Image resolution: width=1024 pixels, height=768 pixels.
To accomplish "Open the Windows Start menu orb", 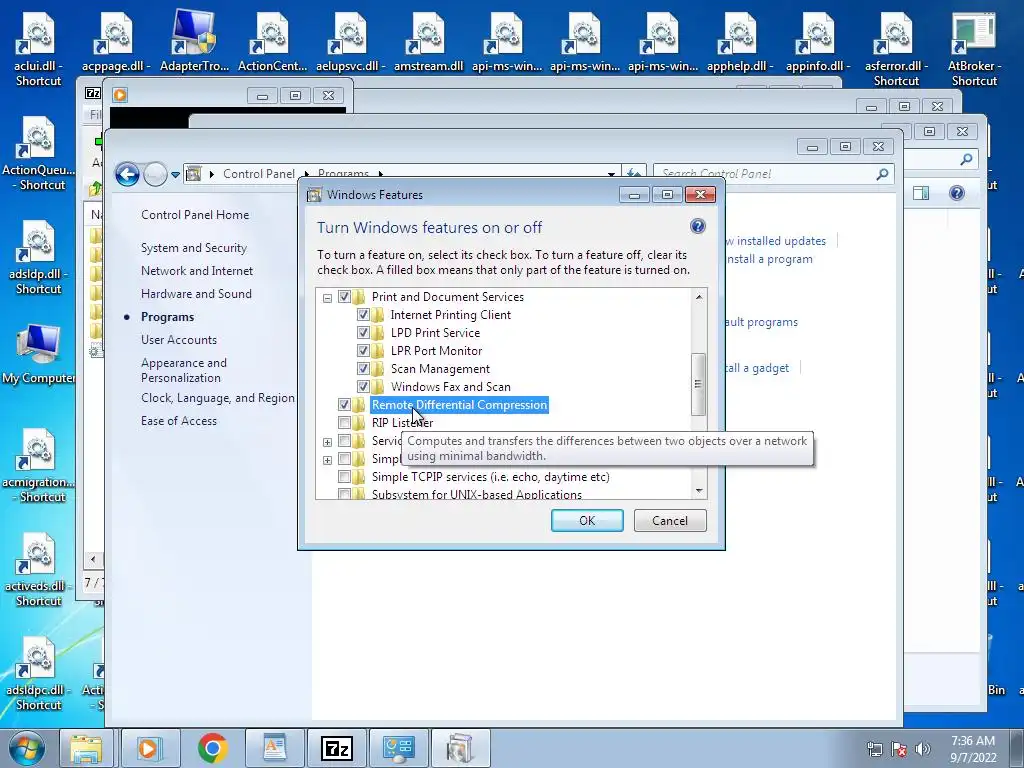I will tap(26, 748).
